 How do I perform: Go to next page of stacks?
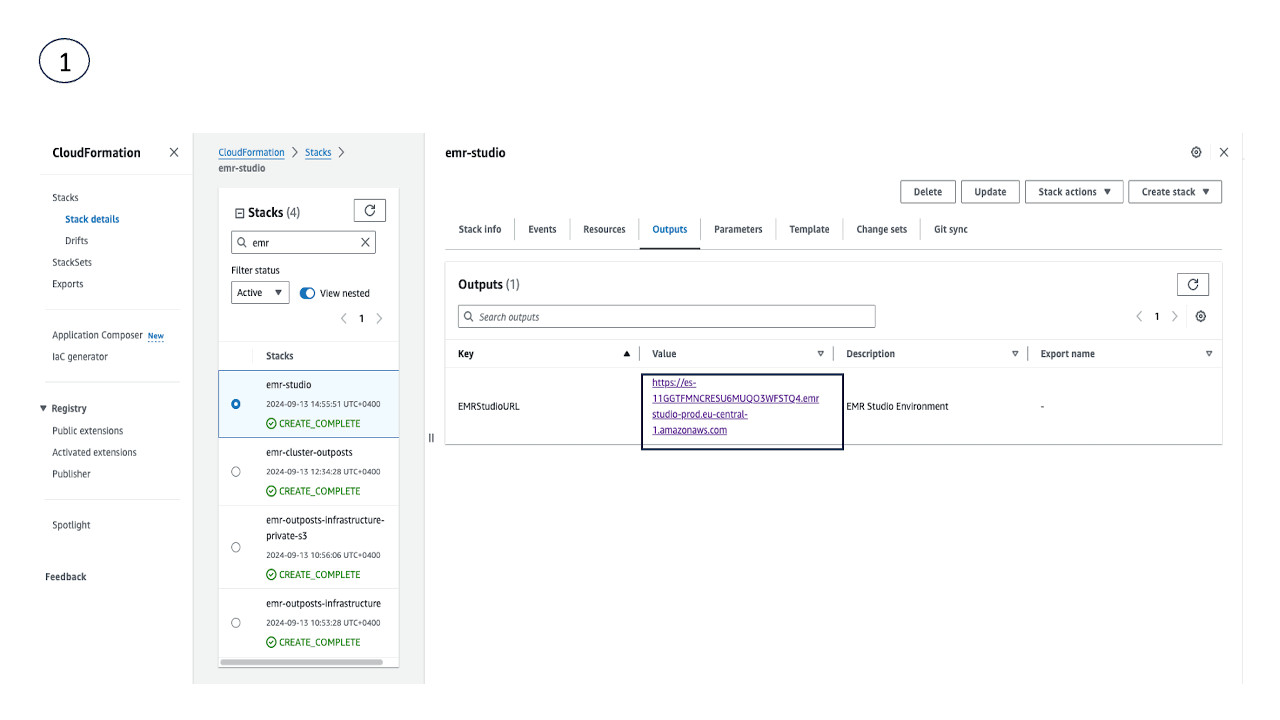pos(379,319)
